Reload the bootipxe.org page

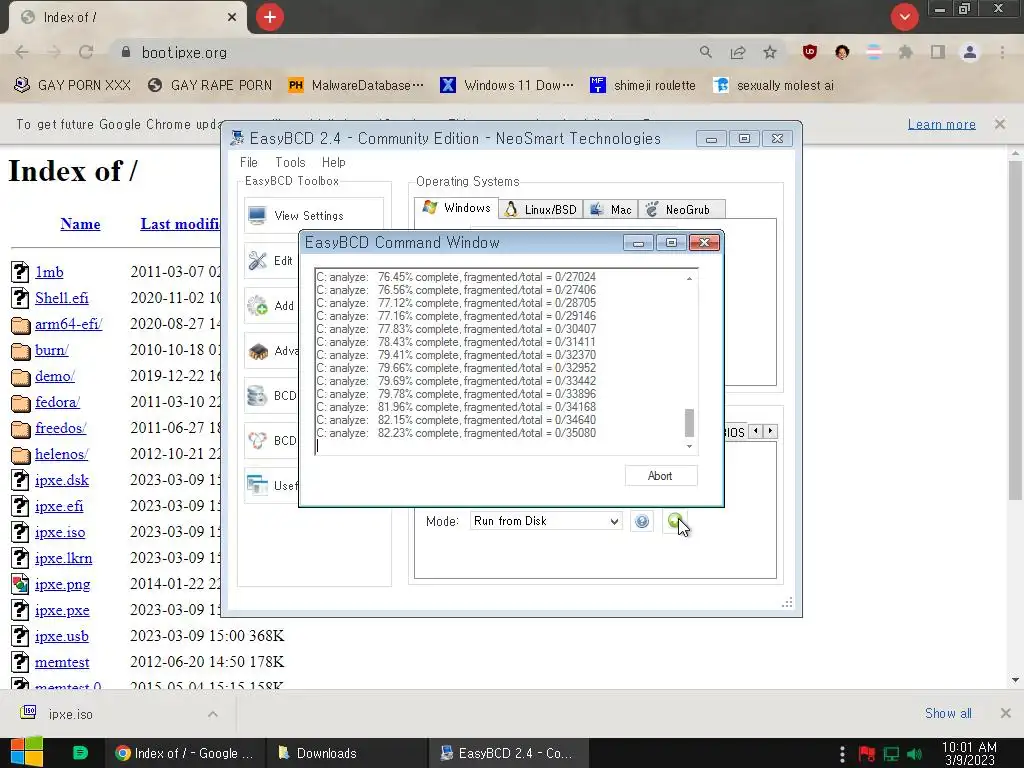(x=86, y=52)
